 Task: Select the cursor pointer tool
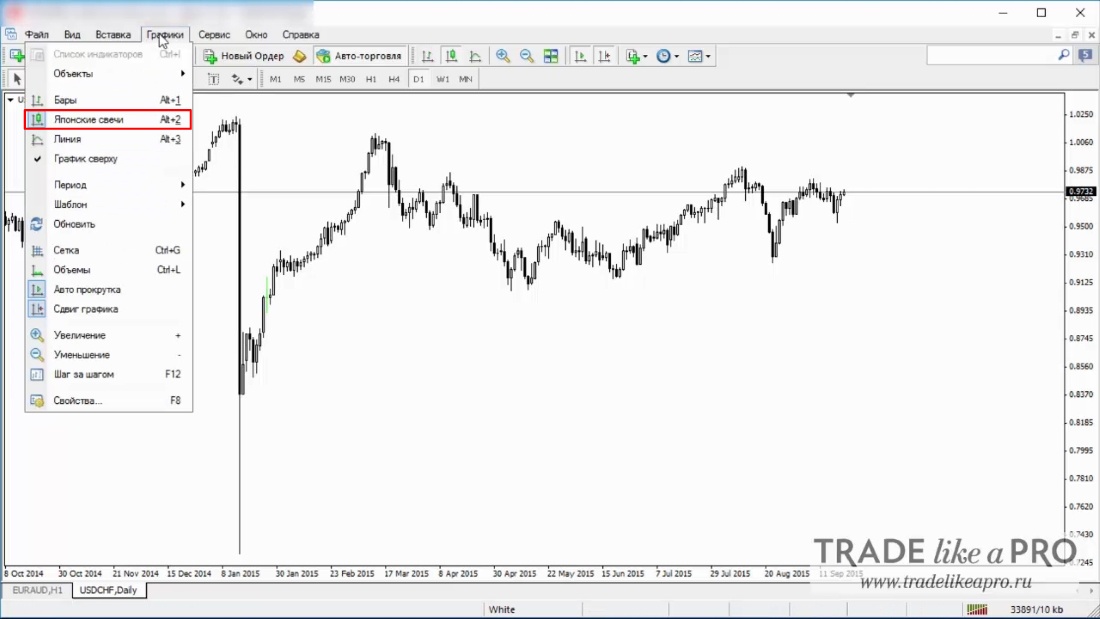pos(17,79)
